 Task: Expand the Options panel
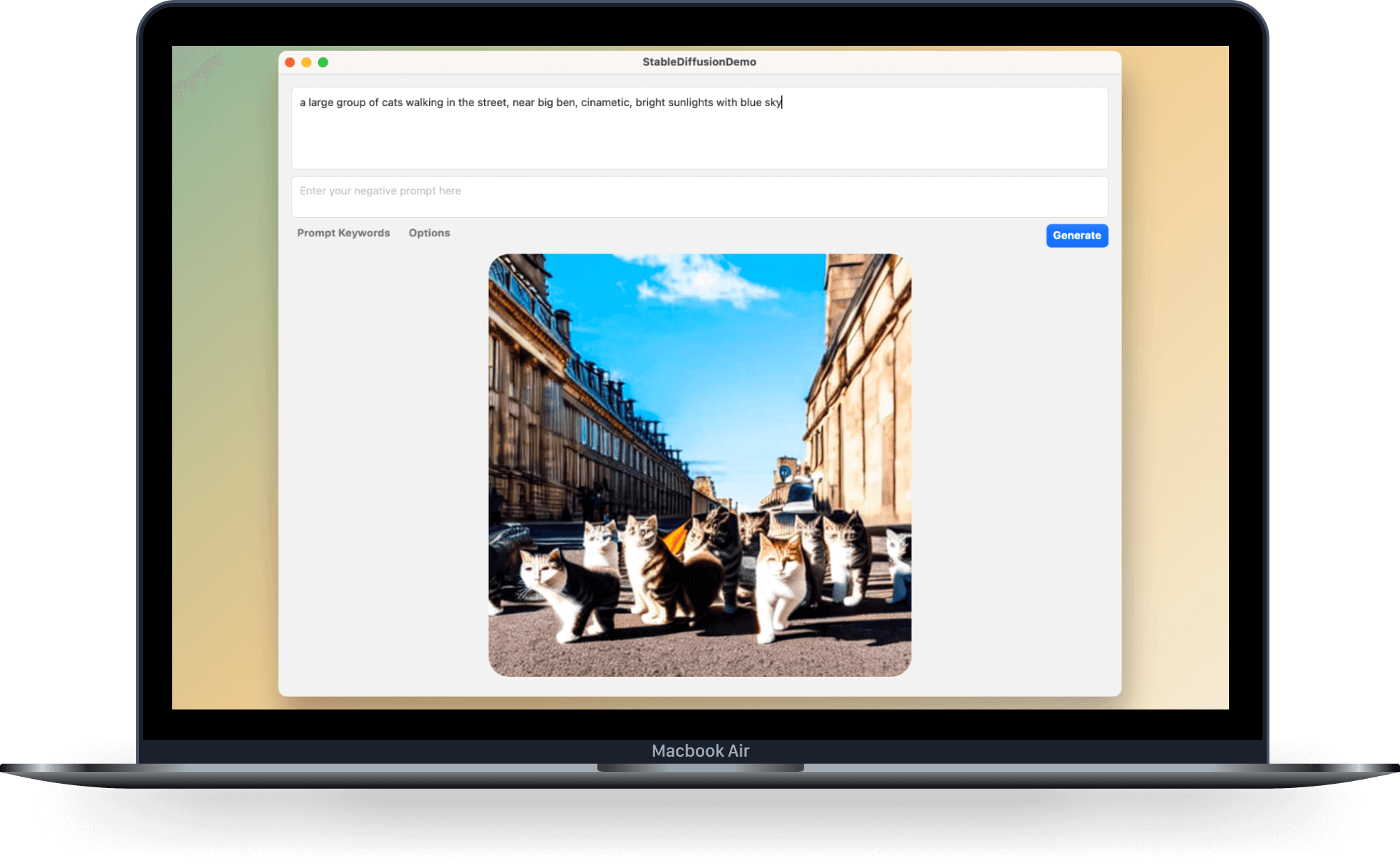[x=428, y=233]
